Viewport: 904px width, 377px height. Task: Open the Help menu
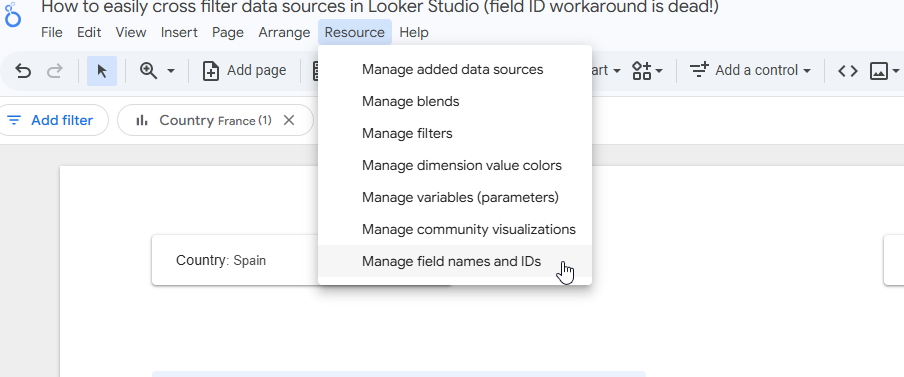pyautogui.click(x=414, y=32)
